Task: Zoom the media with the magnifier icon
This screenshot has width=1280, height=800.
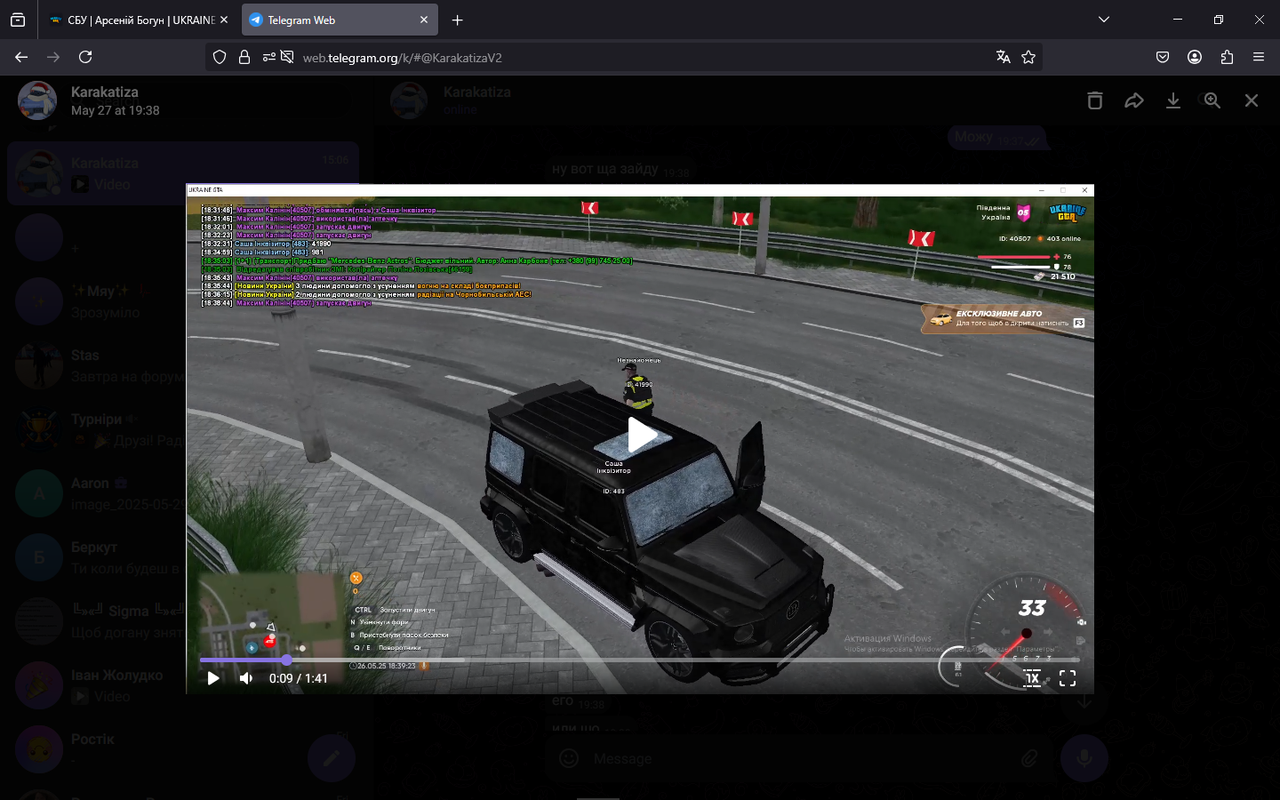Action: pyautogui.click(x=1212, y=100)
